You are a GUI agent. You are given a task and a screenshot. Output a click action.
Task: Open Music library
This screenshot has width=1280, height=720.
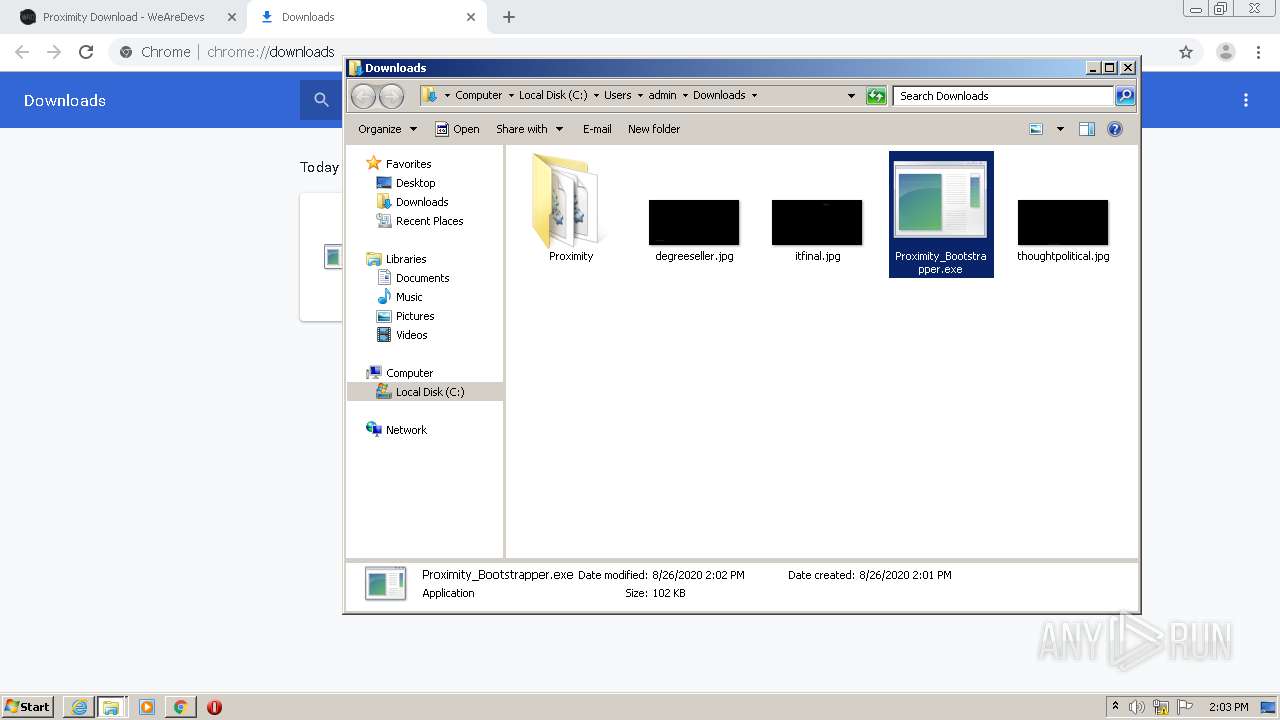(x=400, y=297)
